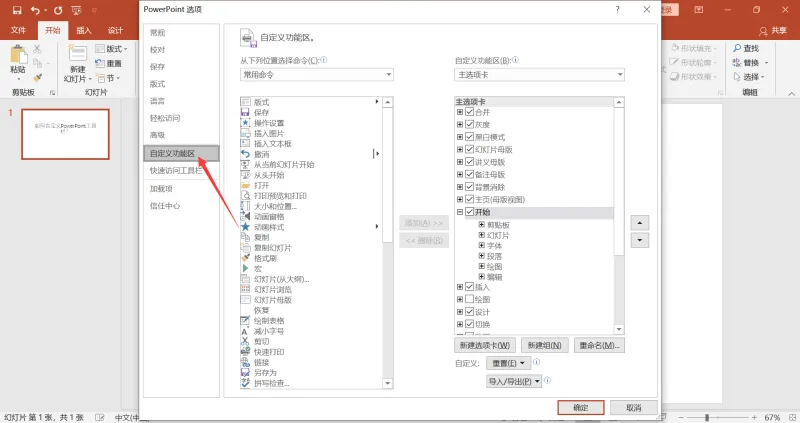This screenshot has height=423, width=800.
Task: Click the 打印预览和打印 icon in the list
Action: (x=245, y=195)
